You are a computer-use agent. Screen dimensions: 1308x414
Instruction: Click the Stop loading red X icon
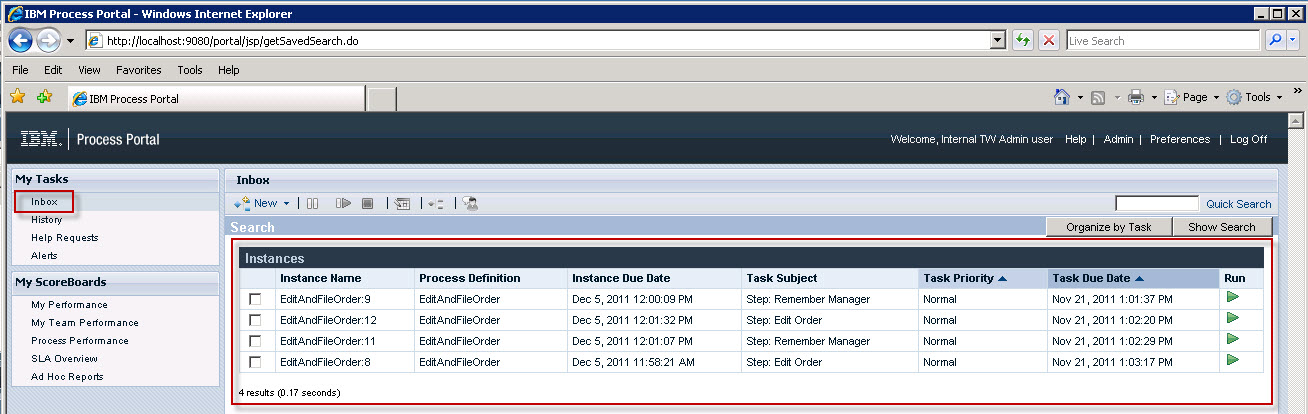pyautogui.click(x=1048, y=40)
